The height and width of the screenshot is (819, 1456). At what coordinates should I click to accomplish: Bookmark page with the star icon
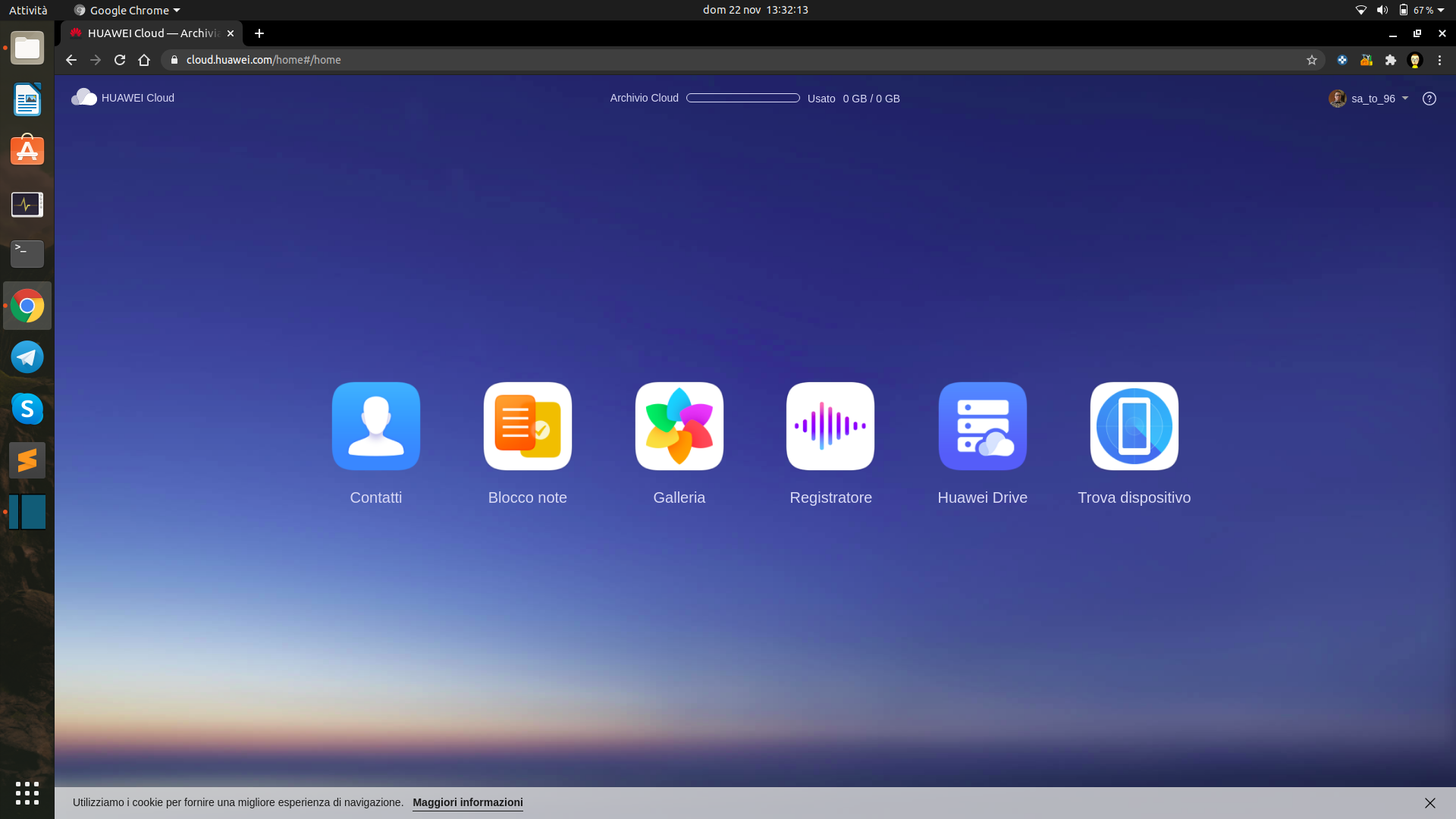[1311, 60]
